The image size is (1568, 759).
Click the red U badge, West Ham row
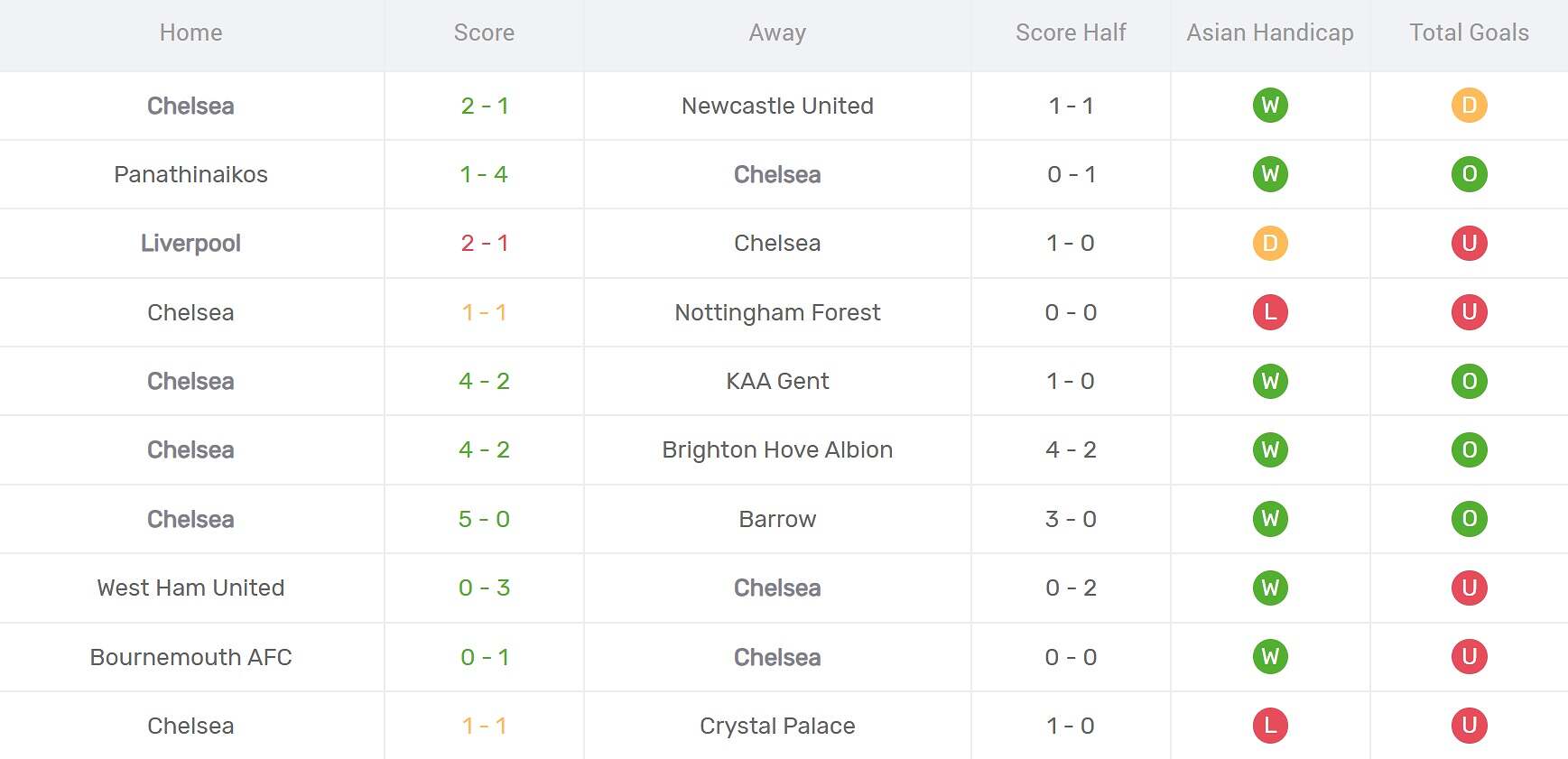click(1469, 588)
